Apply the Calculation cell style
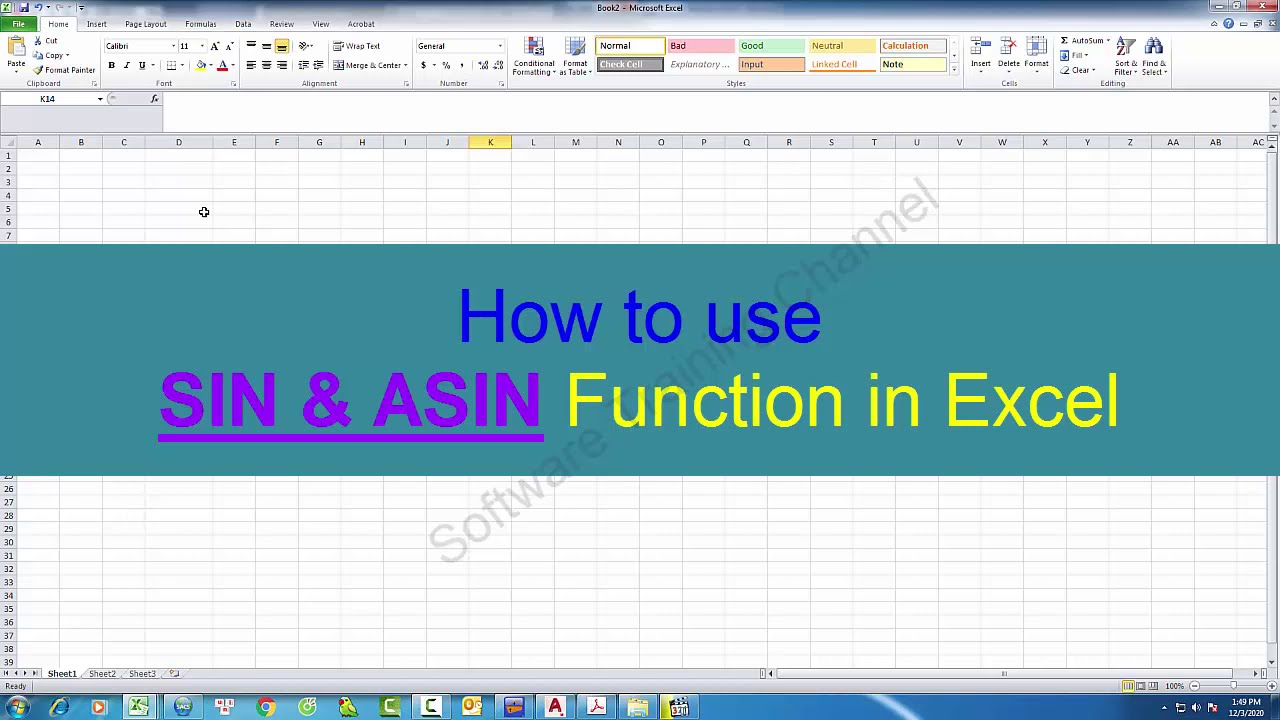The image size is (1280, 720). tap(912, 46)
